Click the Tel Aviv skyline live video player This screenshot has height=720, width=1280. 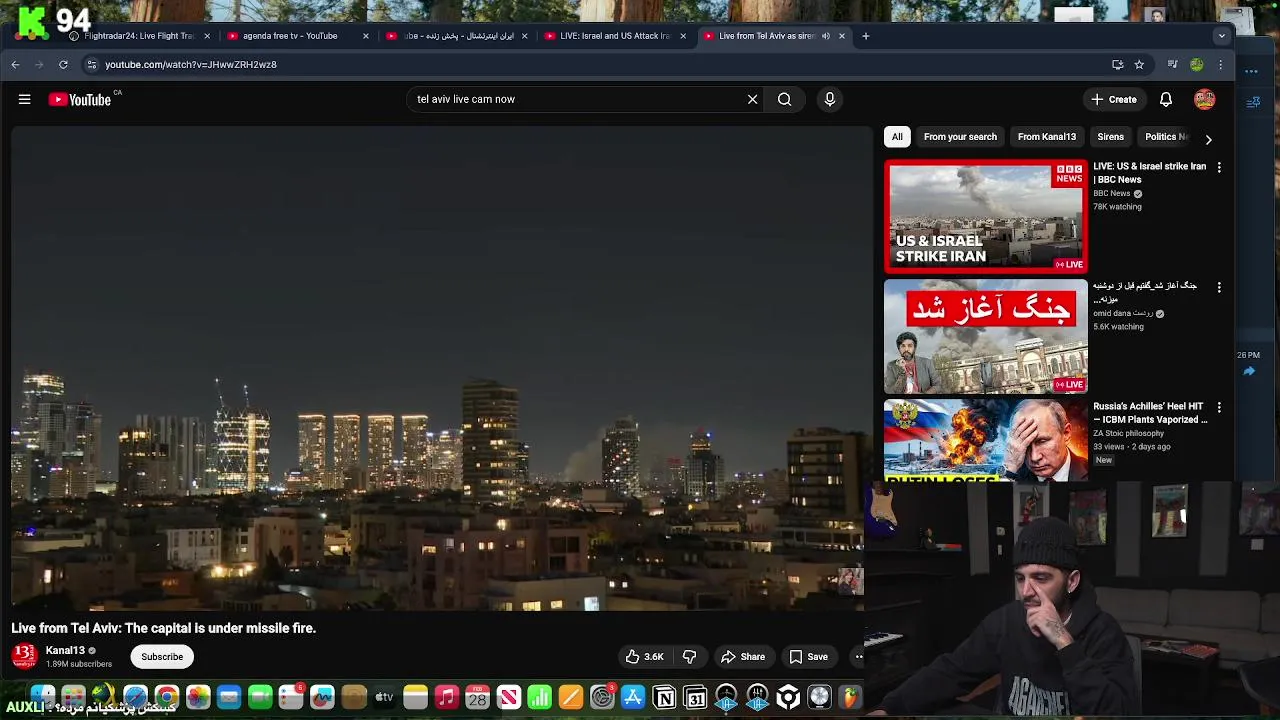tap(437, 368)
